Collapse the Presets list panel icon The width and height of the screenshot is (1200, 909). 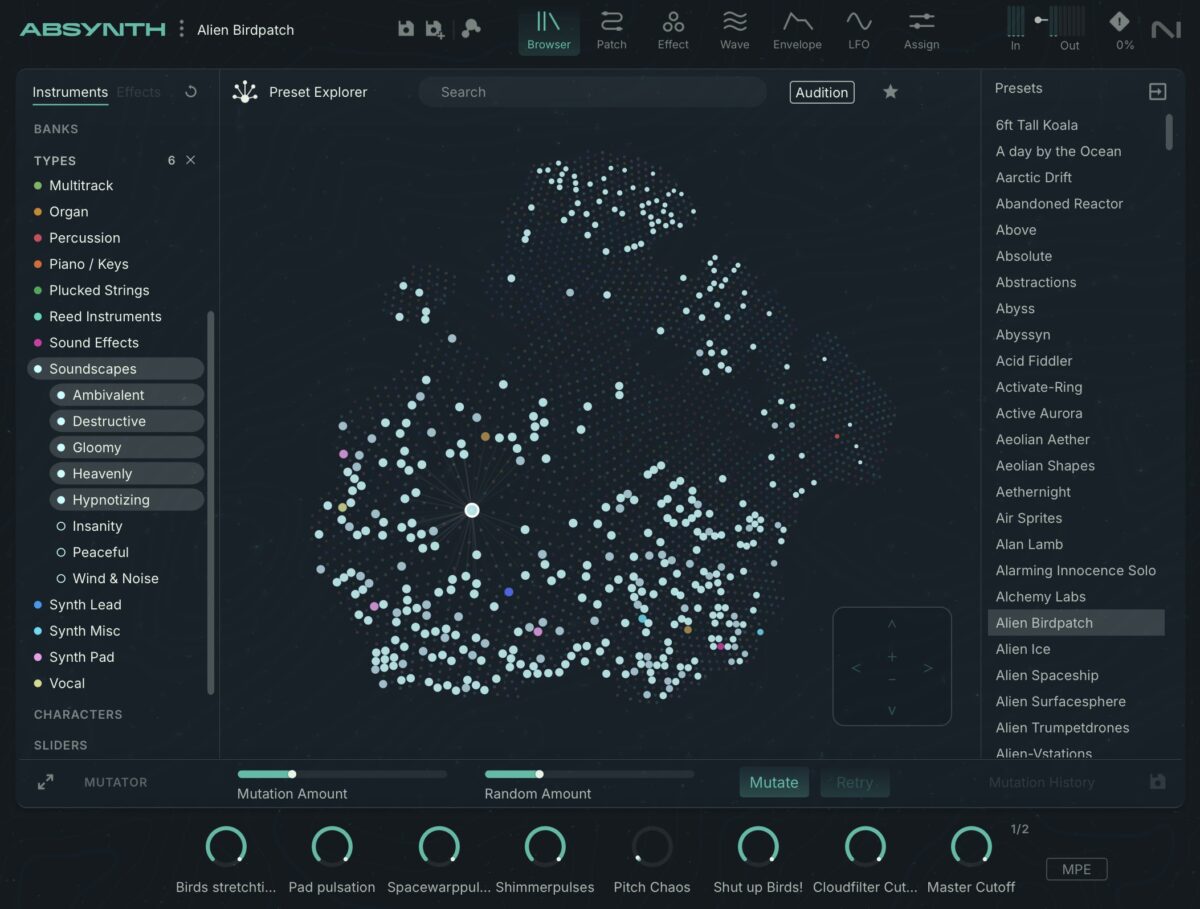coord(1157,91)
